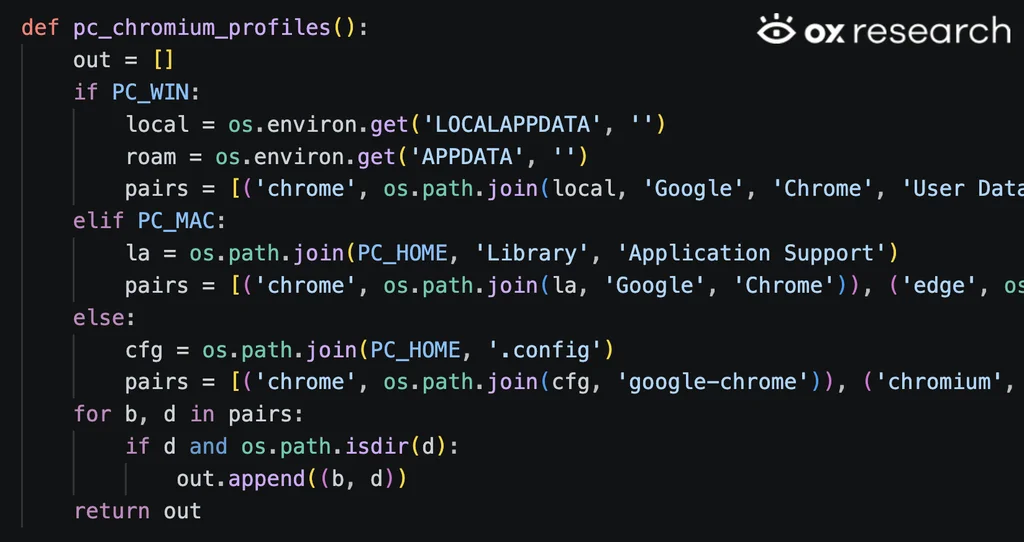
Task: Click the elif keyword
Action: 98,221
